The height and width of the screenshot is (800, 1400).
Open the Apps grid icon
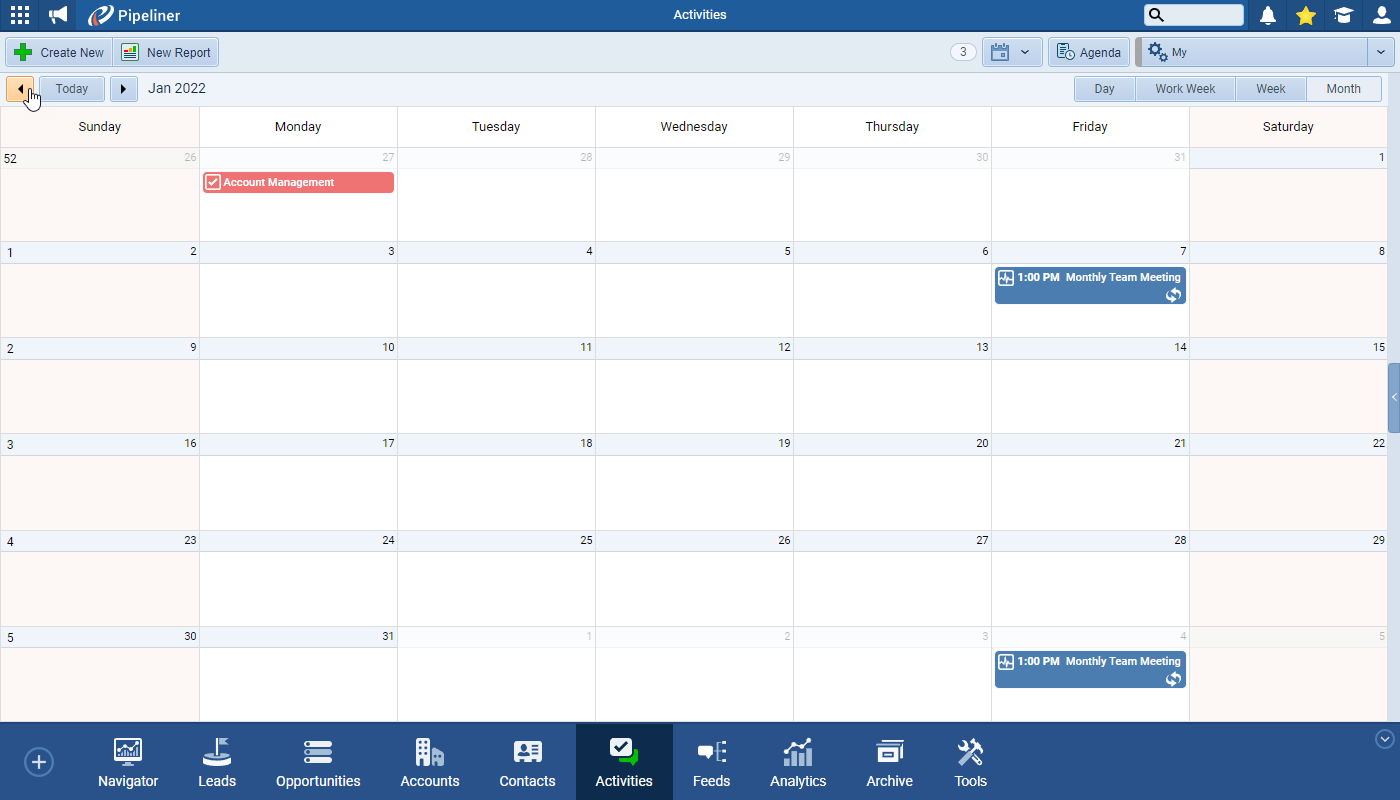pos(19,14)
